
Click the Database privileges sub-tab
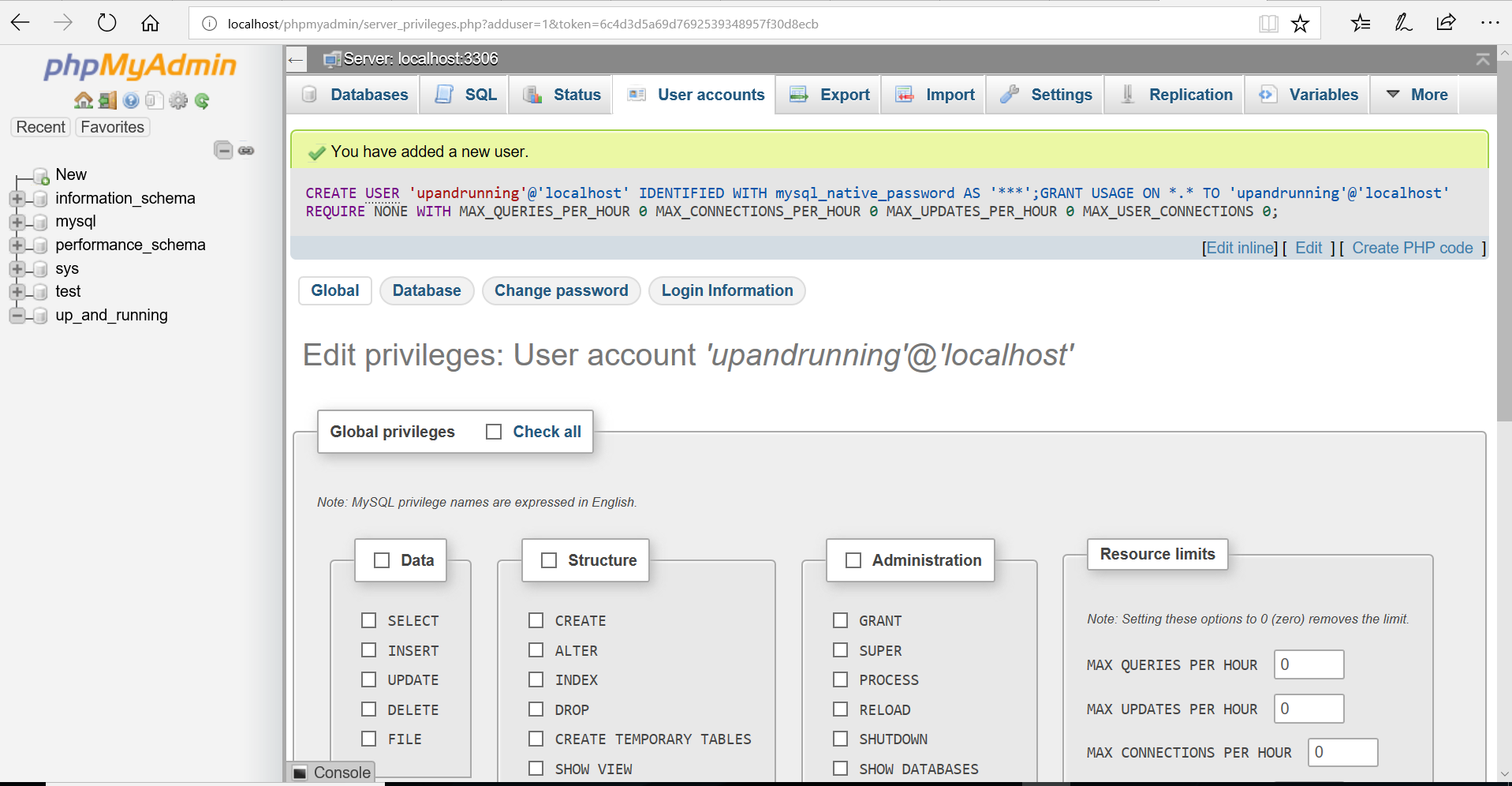tap(427, 290)
